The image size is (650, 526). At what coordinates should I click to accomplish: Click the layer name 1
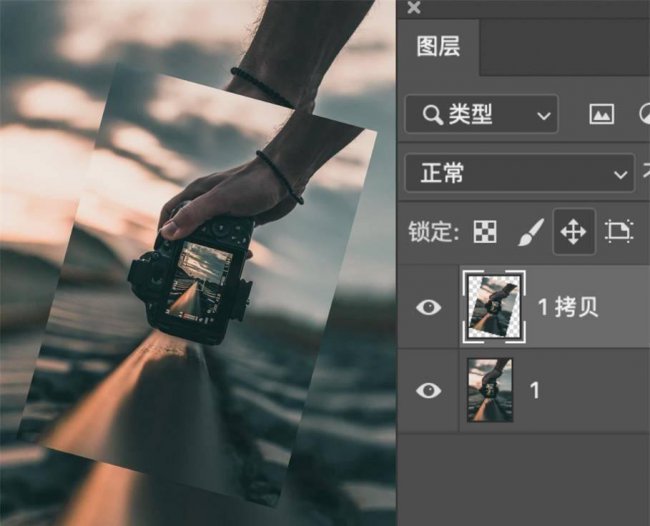[535, 390]
